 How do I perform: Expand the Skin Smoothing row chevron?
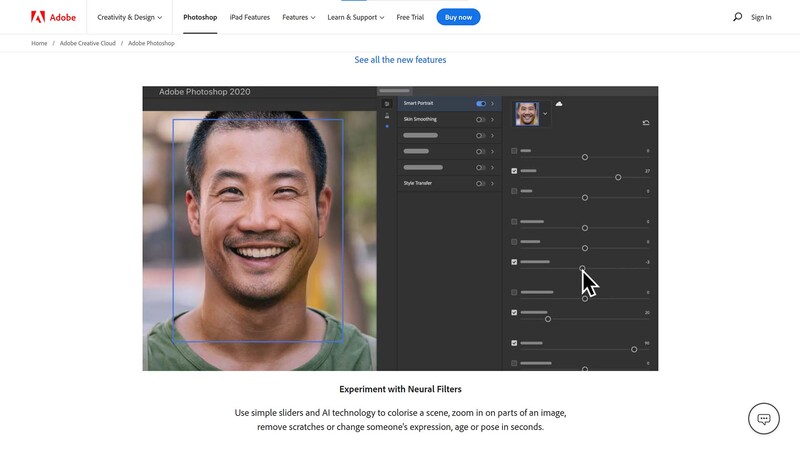point(492,119)
